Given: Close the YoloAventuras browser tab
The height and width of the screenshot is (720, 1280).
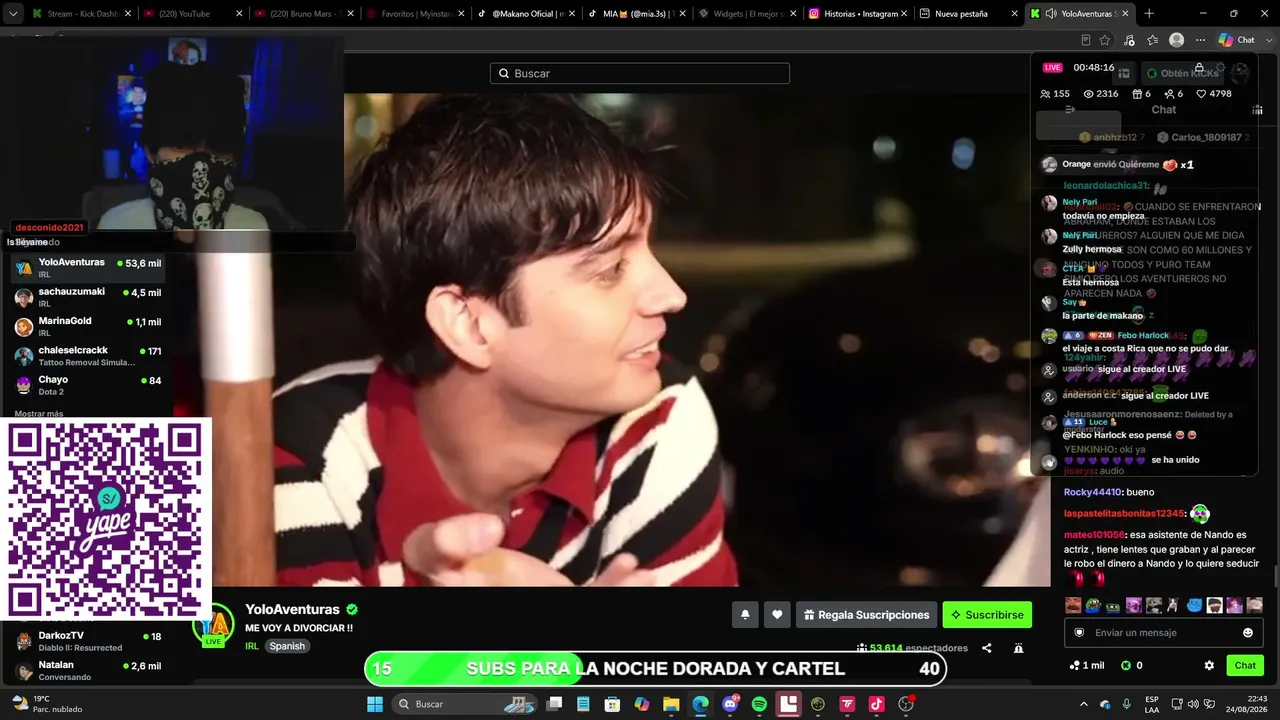Looking at the screenshot, I should (1126, 14).
